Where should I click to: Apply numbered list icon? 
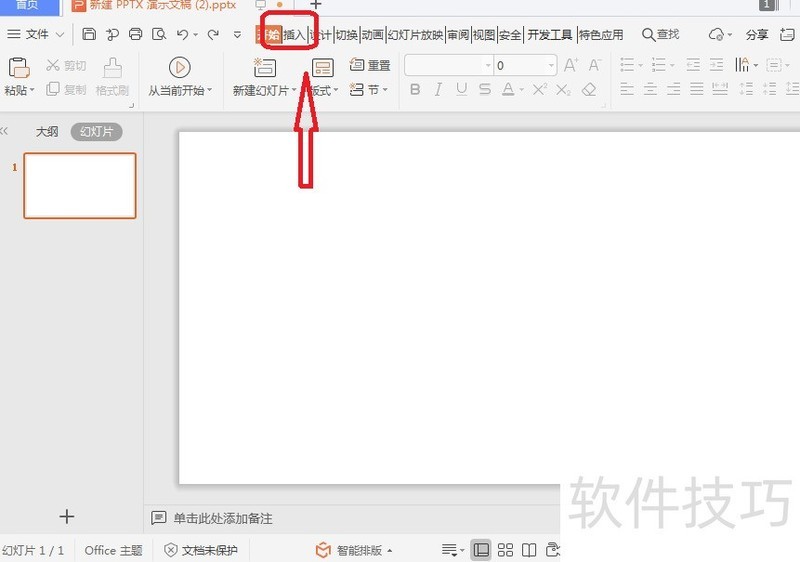click(659, 65)
